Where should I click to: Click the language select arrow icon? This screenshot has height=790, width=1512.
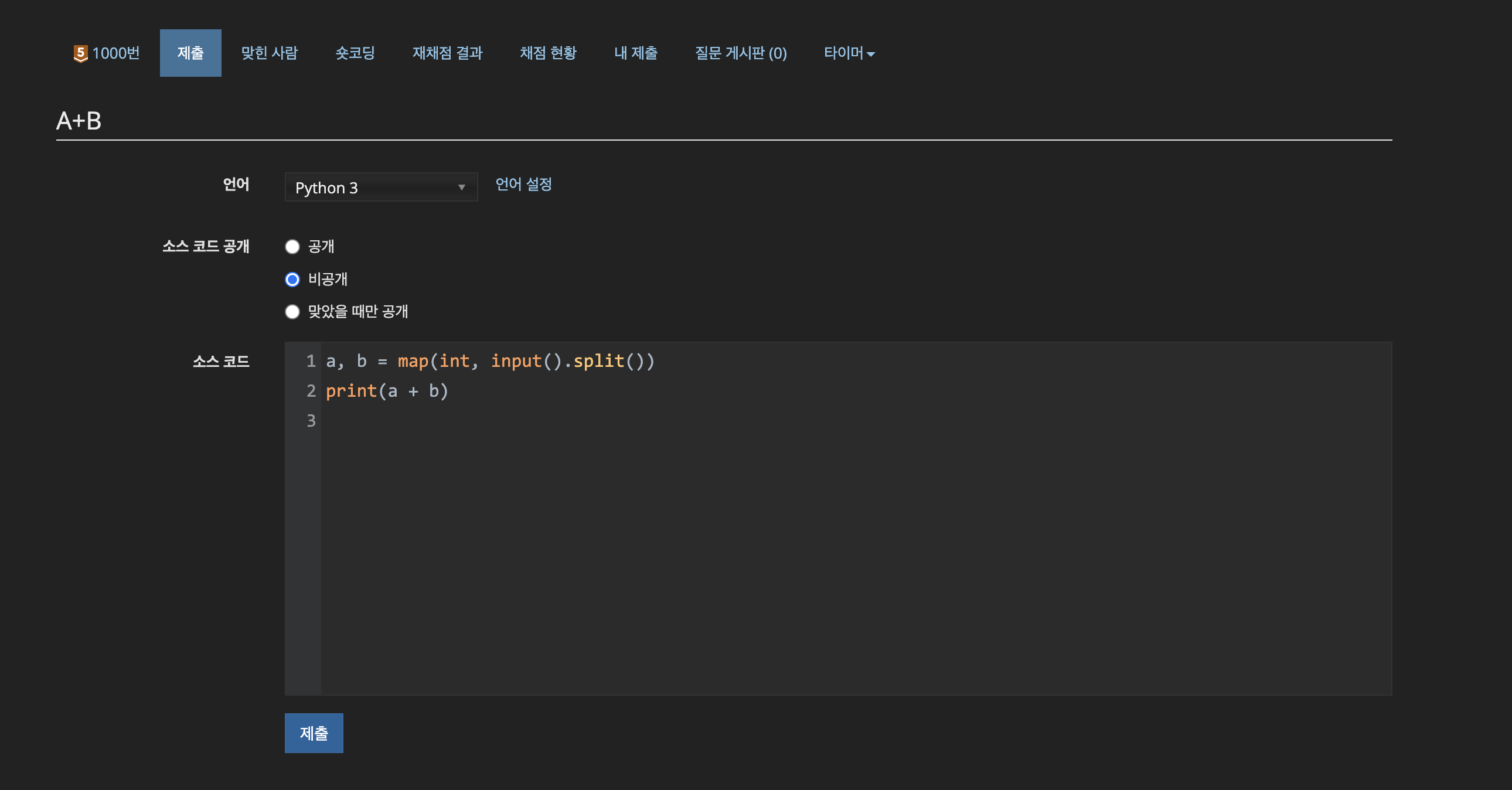point(461,187)
